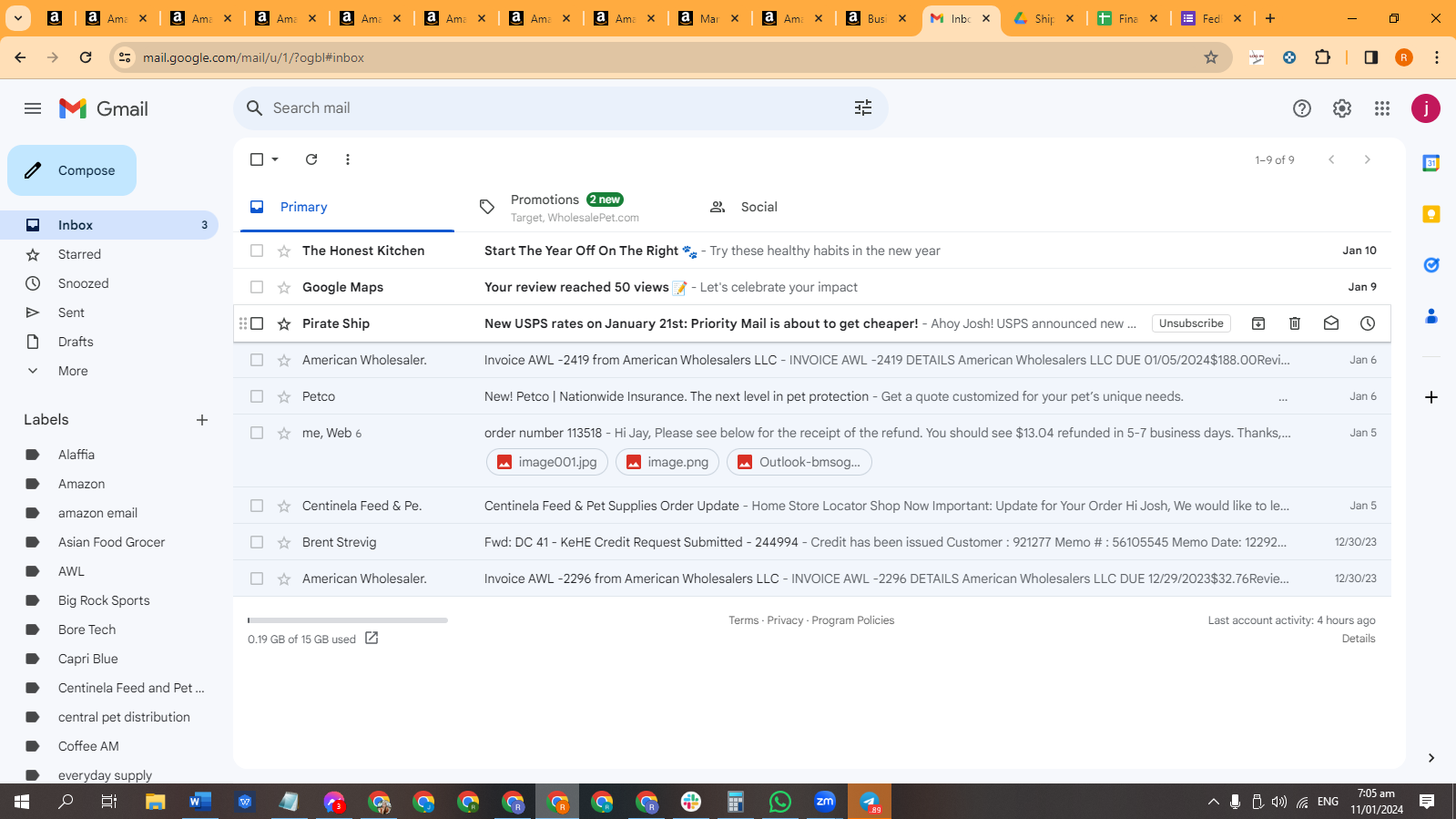Open search options filter icon
This screenshot has height=819, width=1456.
click(863, 108)
